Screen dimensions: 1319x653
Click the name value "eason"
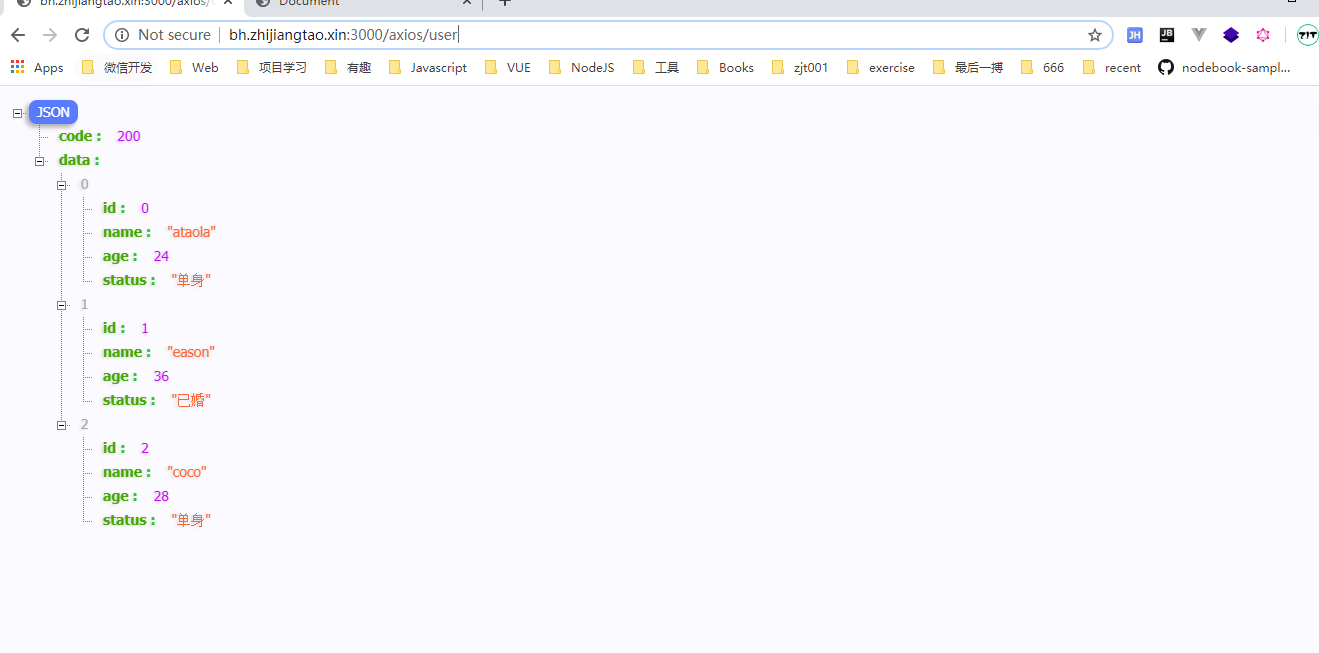click(191, 352)
